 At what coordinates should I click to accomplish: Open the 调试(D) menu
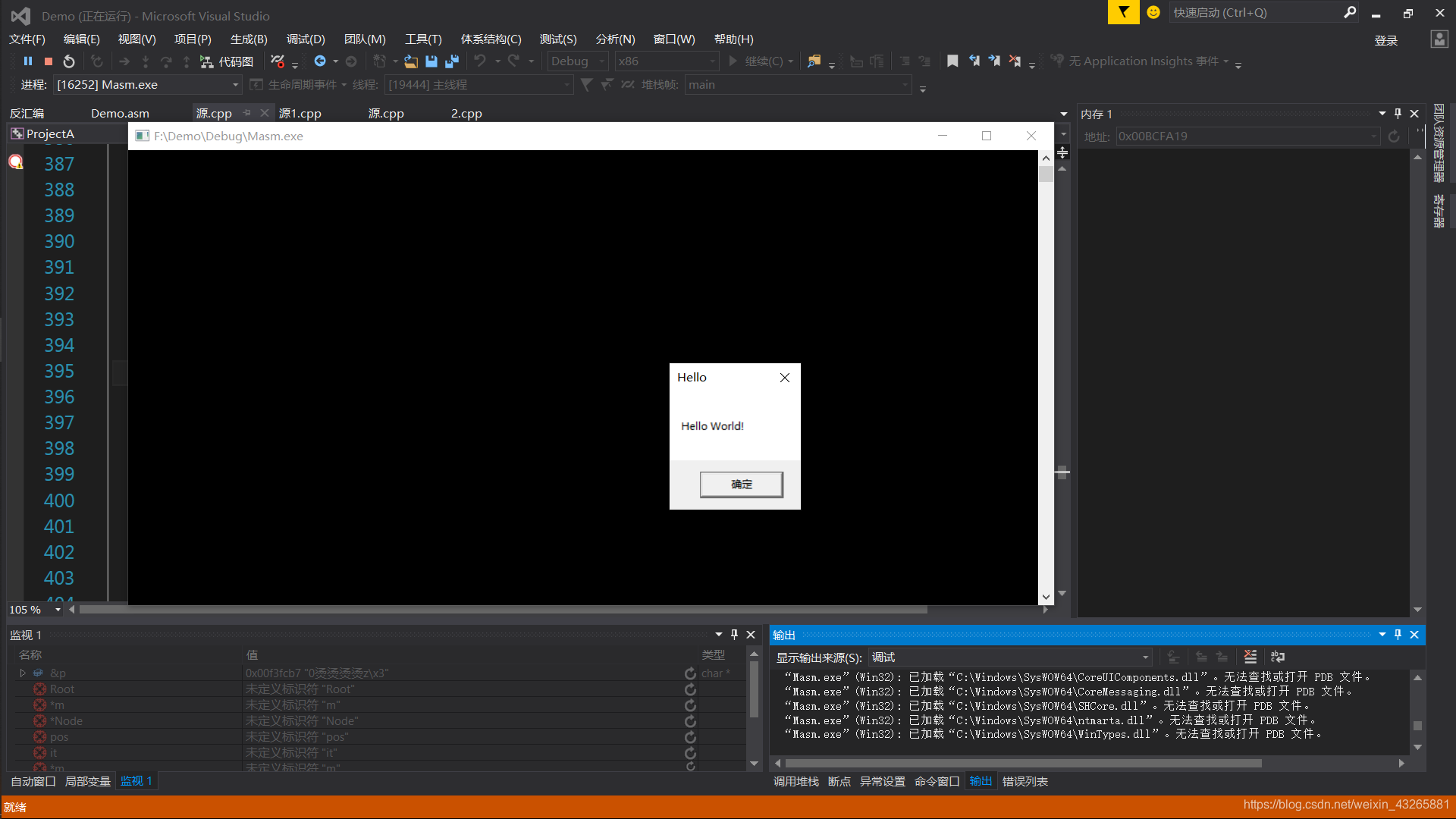305,39
